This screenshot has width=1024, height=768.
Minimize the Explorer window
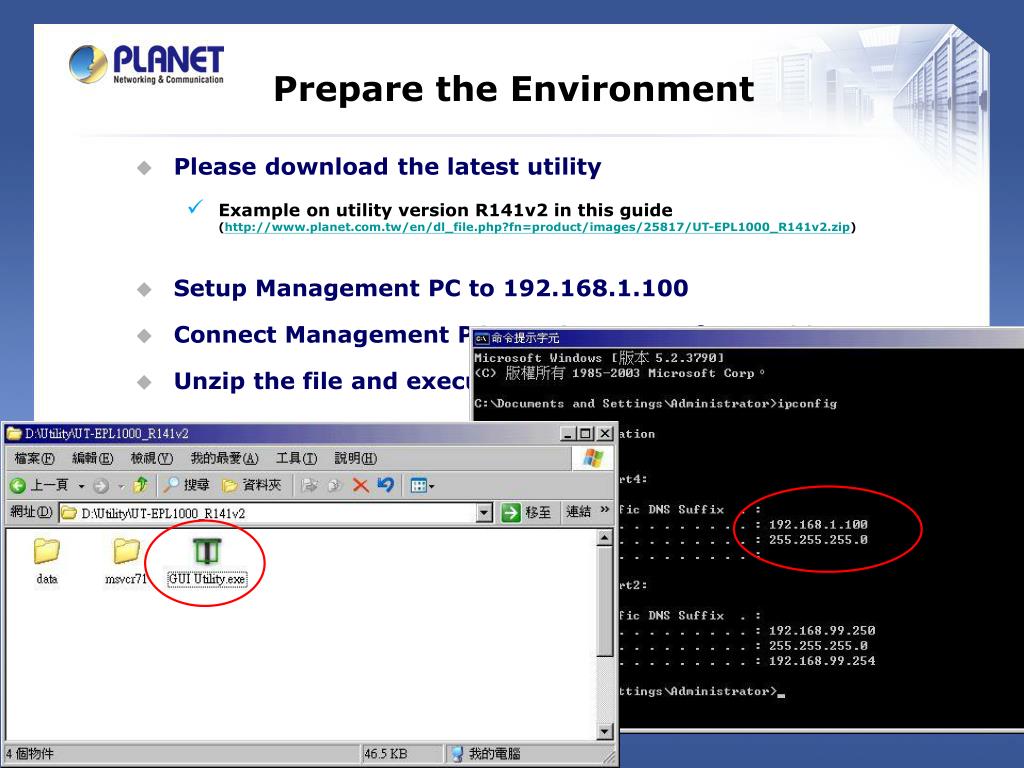click(568, 433)
